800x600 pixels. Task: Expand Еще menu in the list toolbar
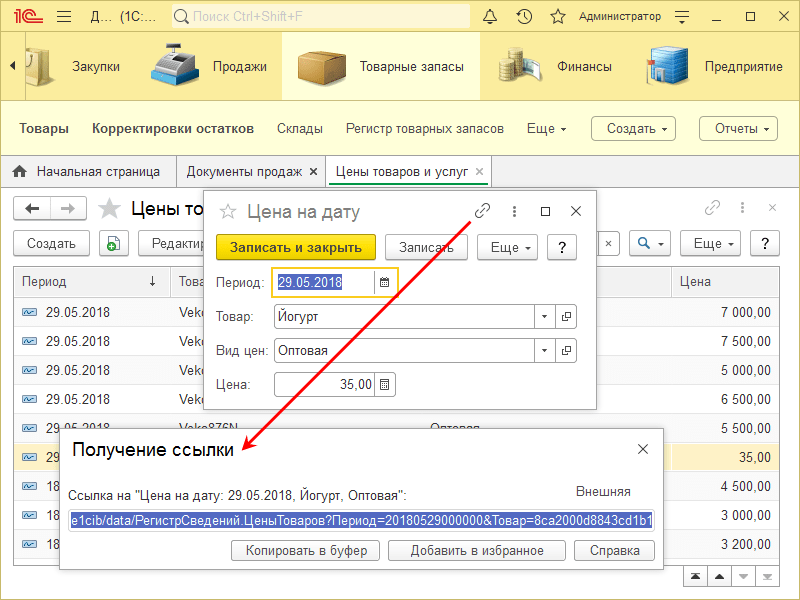tap(710, 243)
